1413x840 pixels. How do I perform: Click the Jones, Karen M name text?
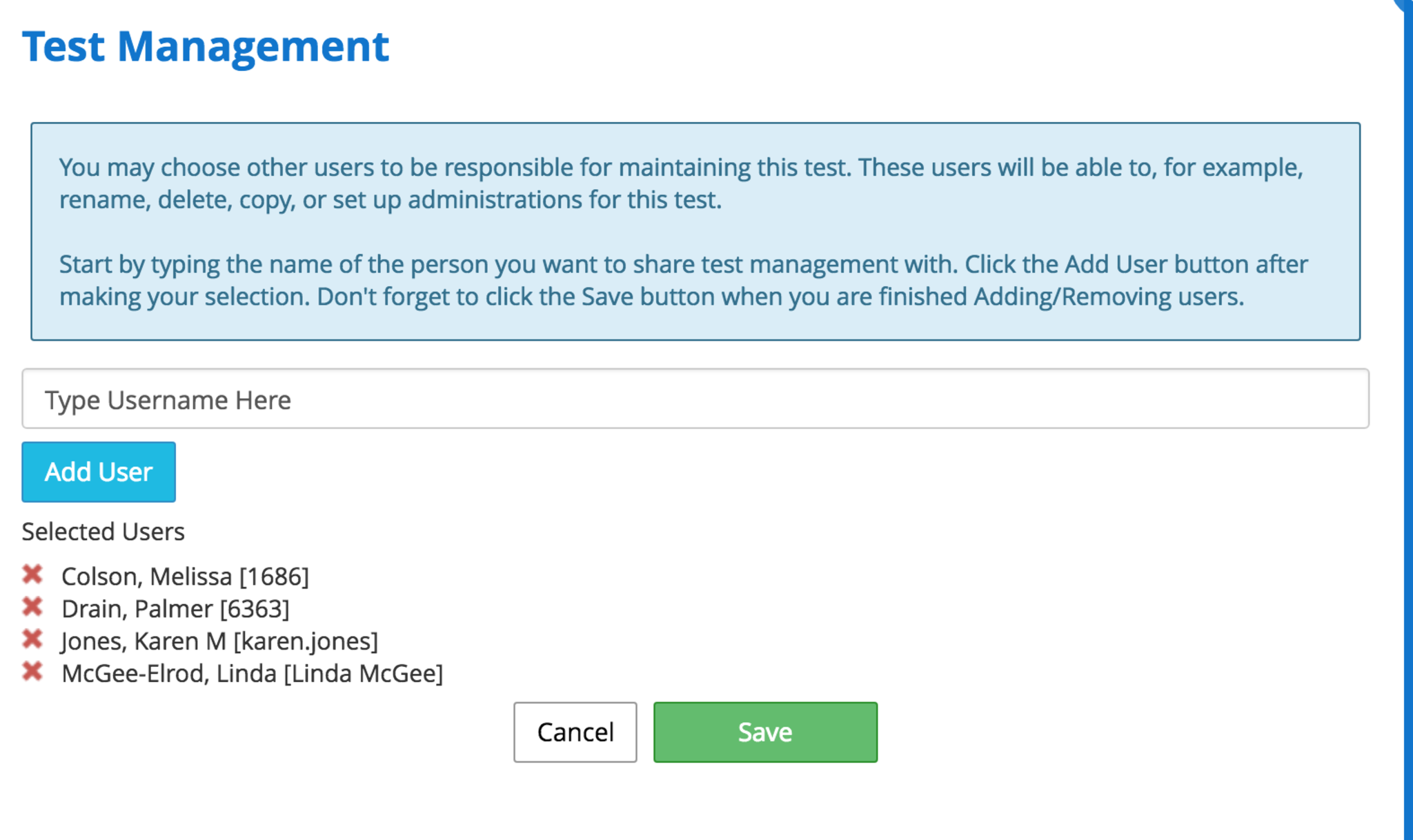coord(144,641)
